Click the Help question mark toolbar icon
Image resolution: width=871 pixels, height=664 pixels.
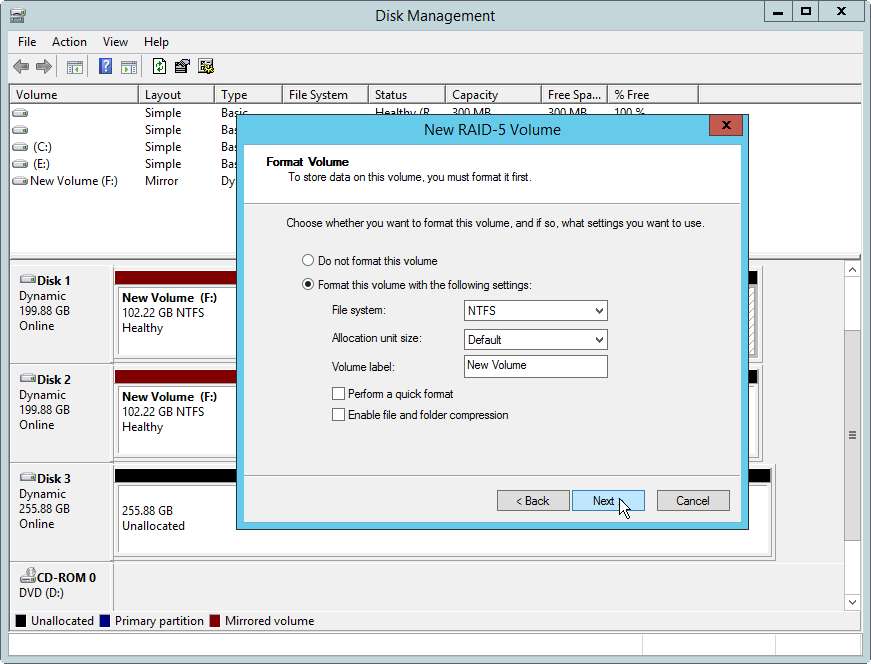[105, 66]
